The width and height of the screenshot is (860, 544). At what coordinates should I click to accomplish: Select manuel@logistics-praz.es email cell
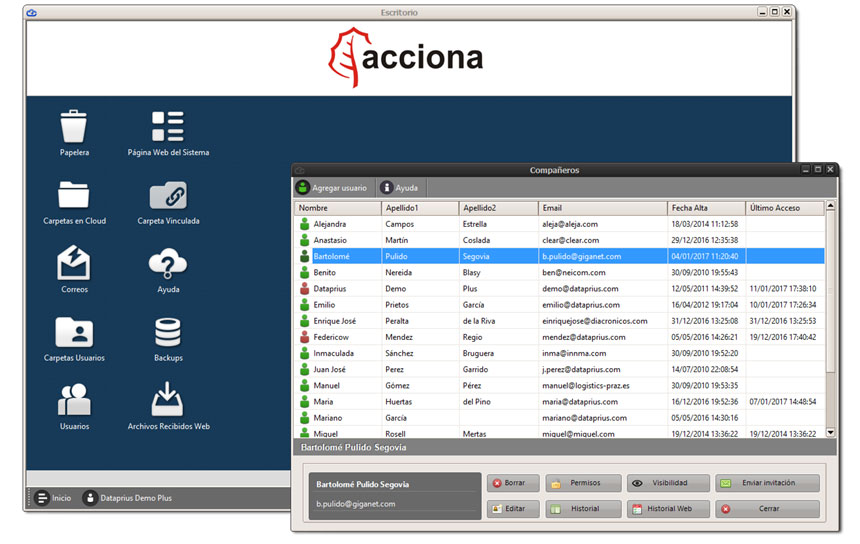[586, 386]
